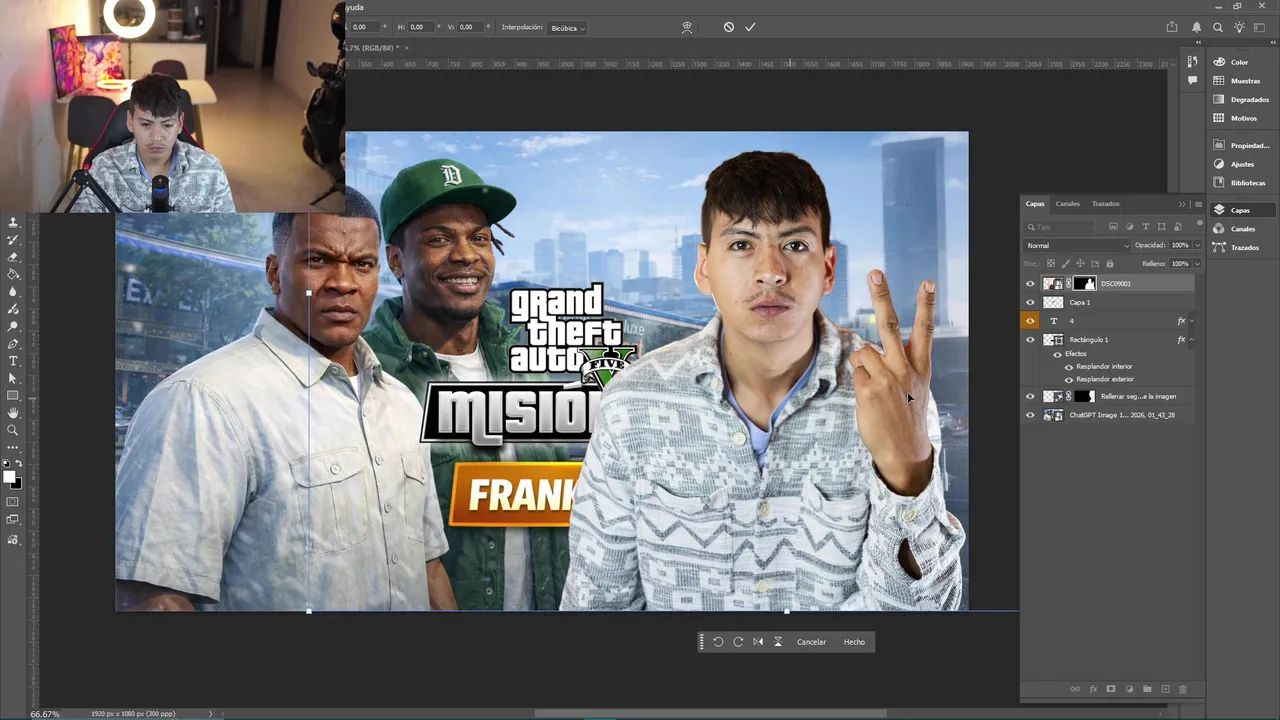Select the Eraser tool
Viewport: 1280px width, 720px height.
(13, 257)
